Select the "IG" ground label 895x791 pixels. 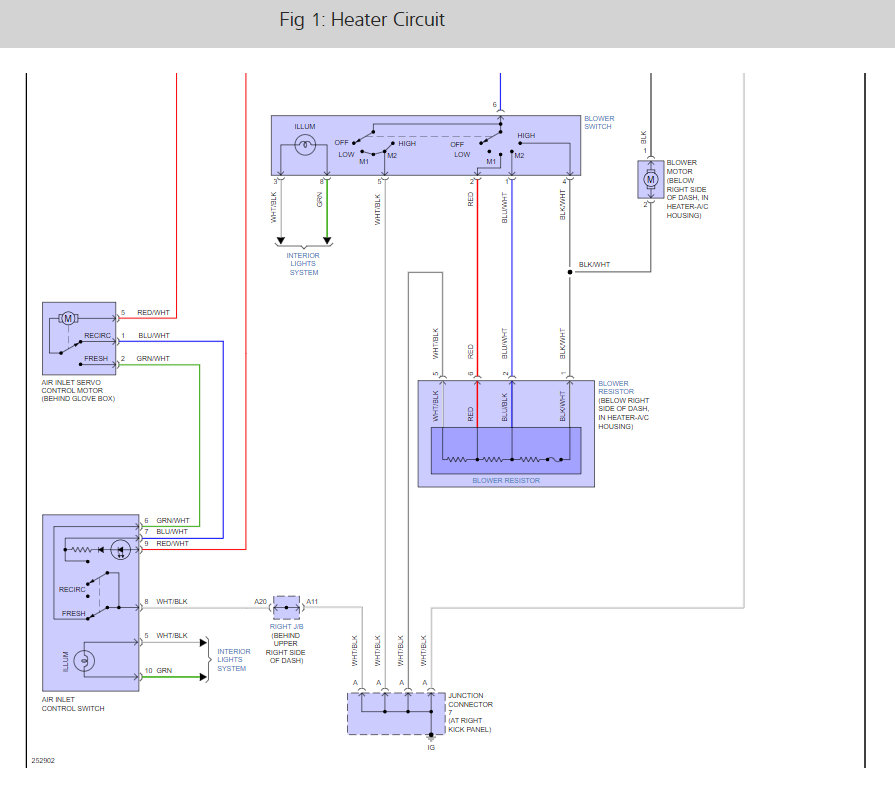431,748
